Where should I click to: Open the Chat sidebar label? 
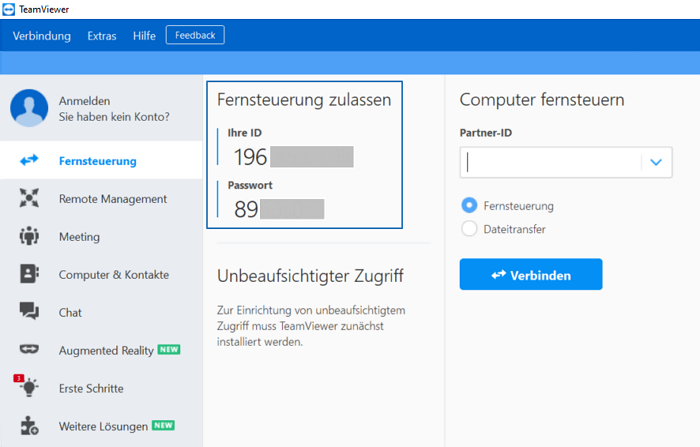pyautogui.click(x=70, y=313)
